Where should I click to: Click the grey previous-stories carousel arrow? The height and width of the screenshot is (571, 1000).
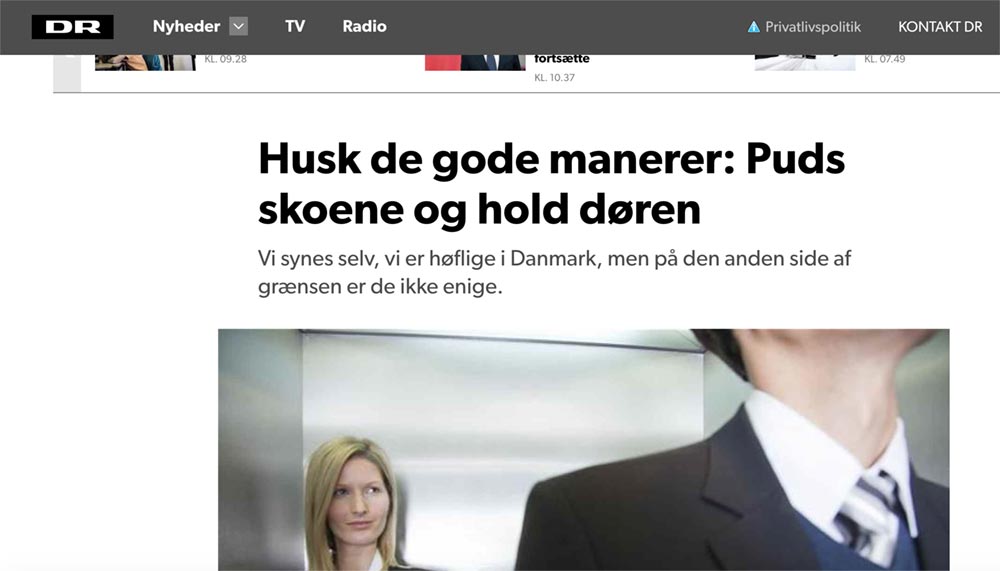coord(67,73)
